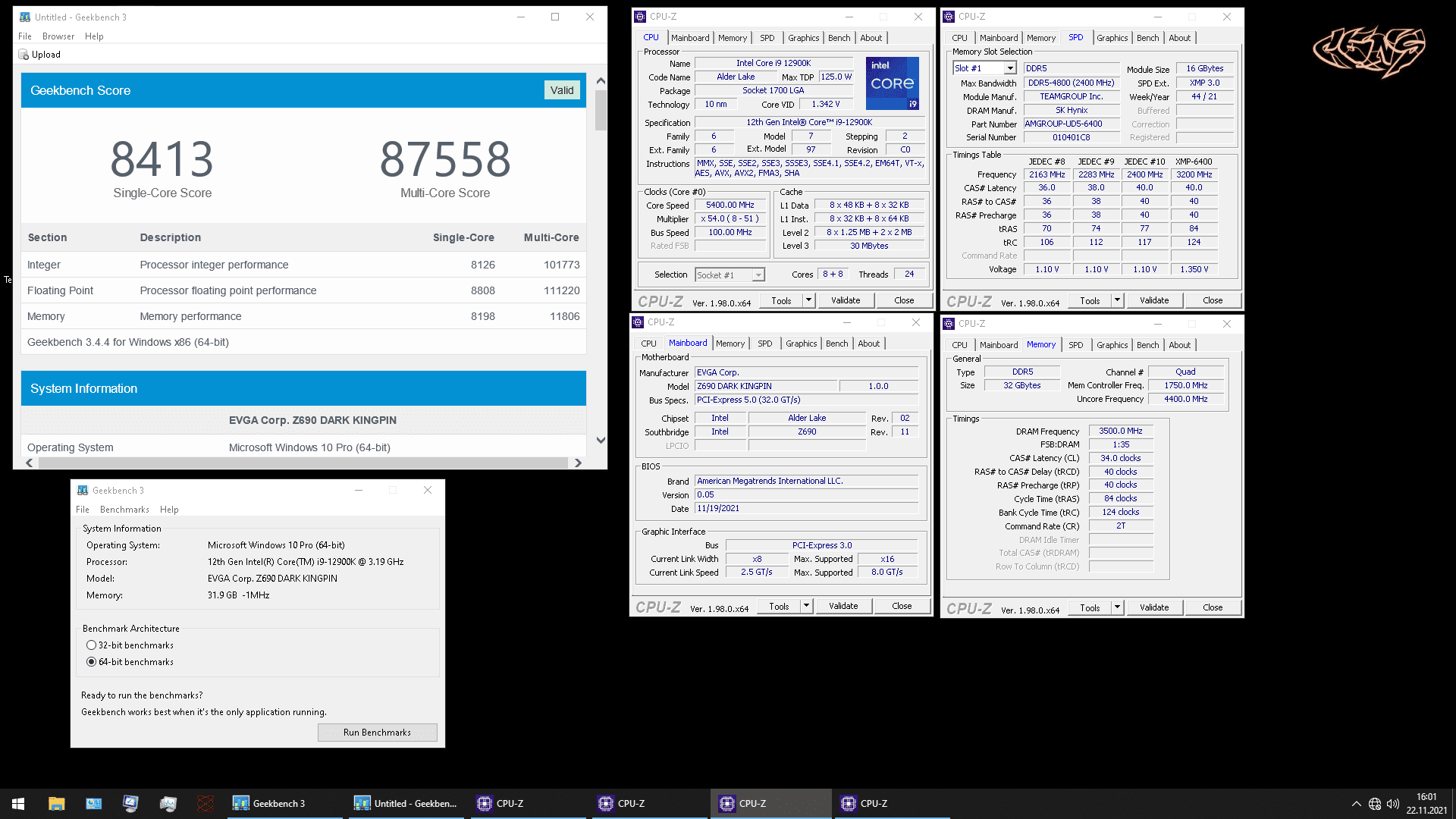1456x819 pixels.
Task: Open Mainboard tab in CPU window
Action: pos(690,38)
